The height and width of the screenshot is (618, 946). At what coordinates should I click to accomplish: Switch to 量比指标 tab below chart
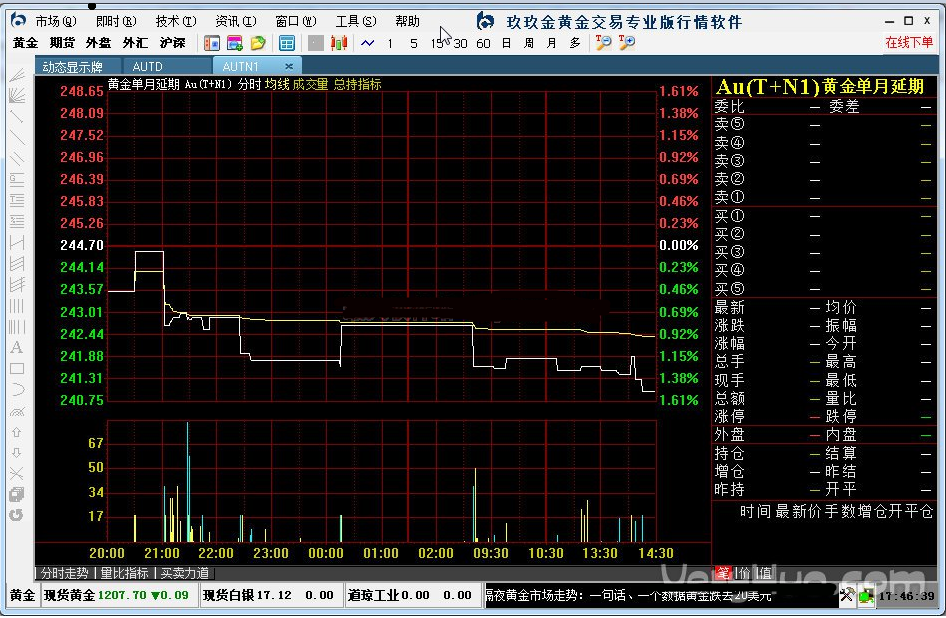point(125,573)
